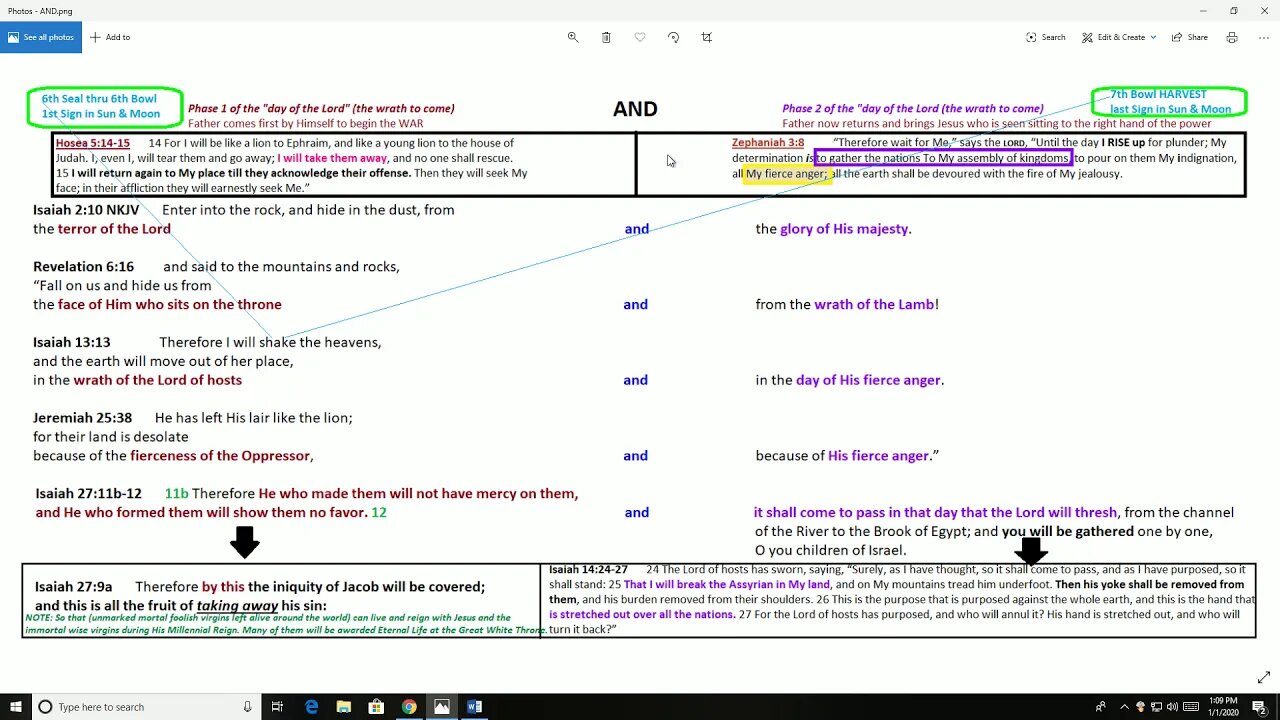
Task: Open the People icon in the taskbar
Action: click(1101, 707)
